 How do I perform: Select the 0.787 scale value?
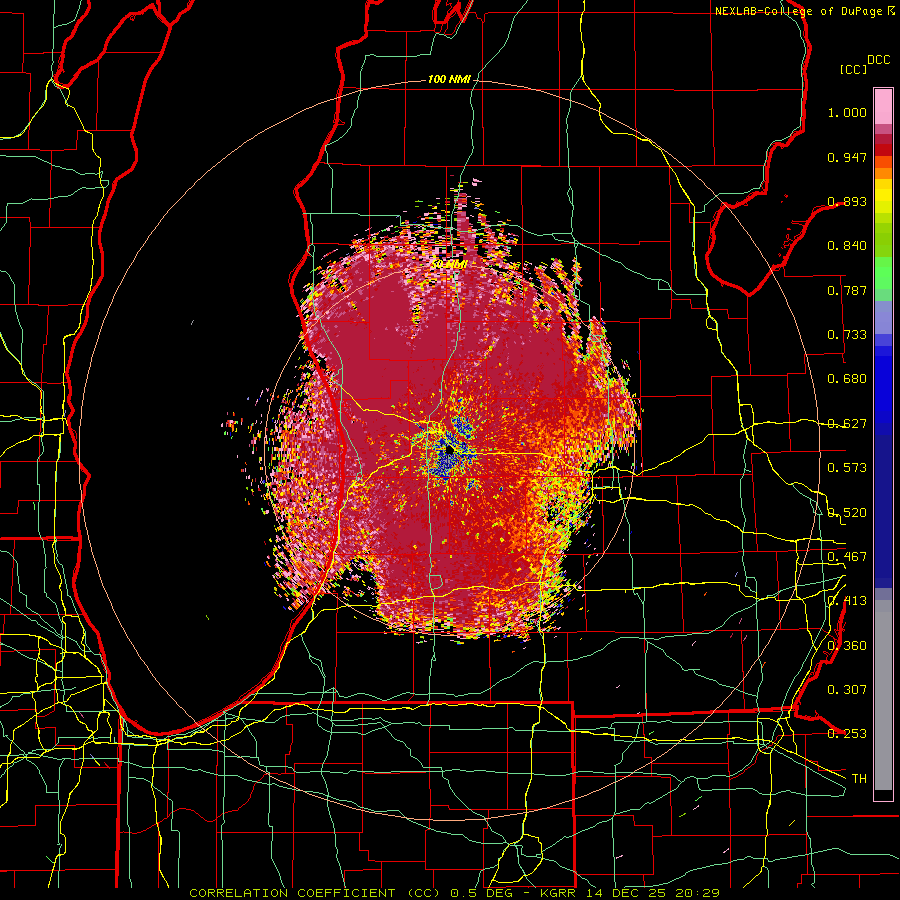pos(847,290)
